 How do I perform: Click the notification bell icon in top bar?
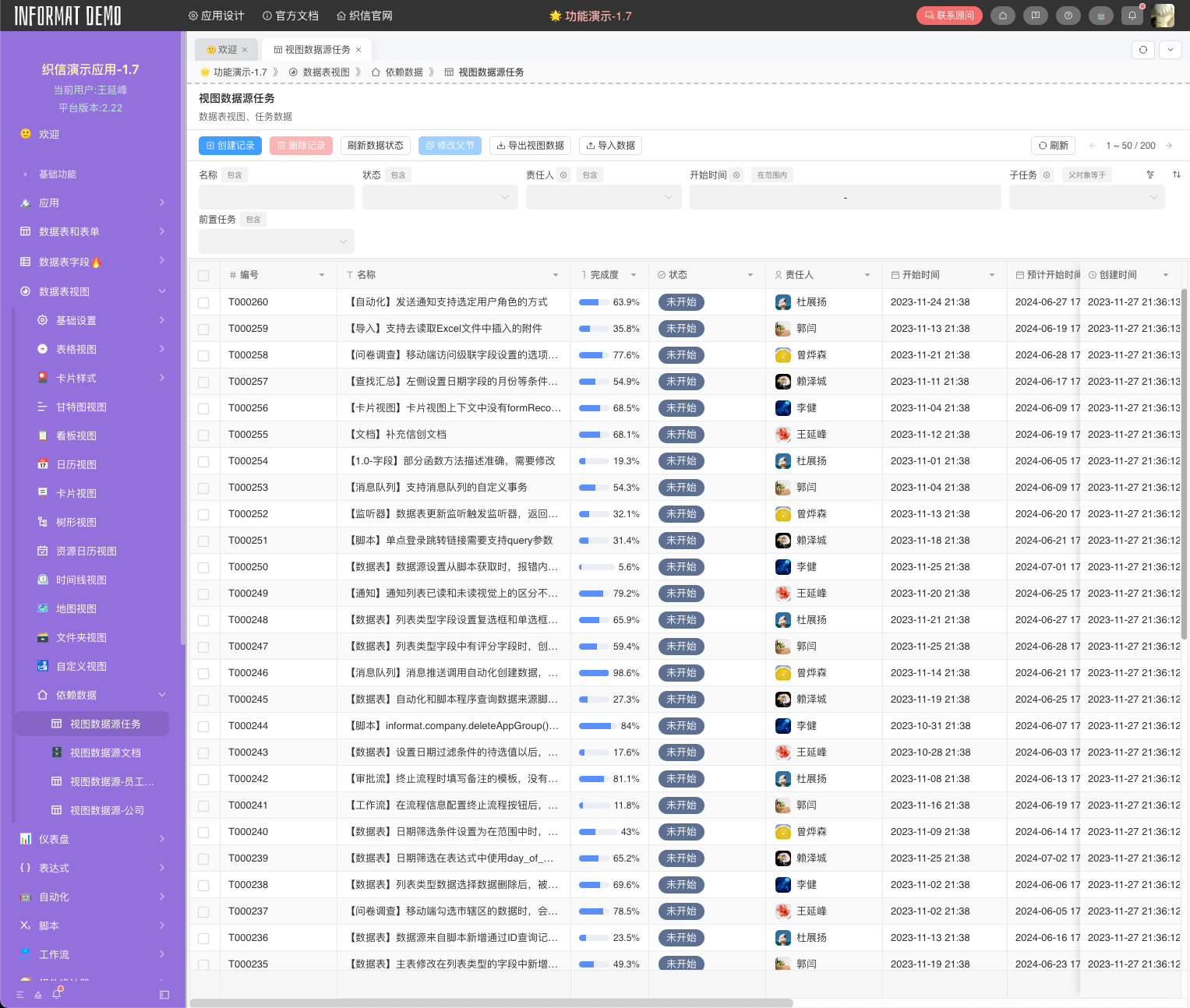pyautogui.click(x=1132, y=16)
